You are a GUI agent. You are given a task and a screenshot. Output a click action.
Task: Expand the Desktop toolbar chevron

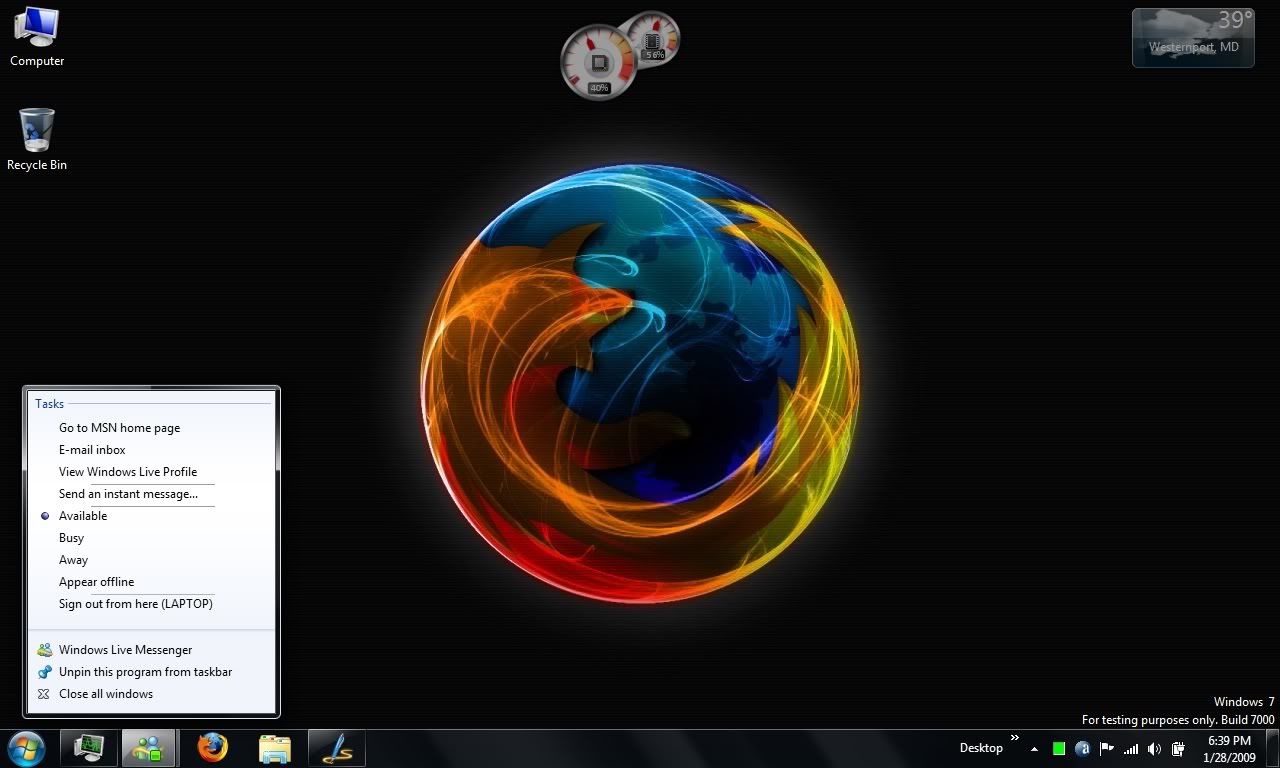(1015, 739)
